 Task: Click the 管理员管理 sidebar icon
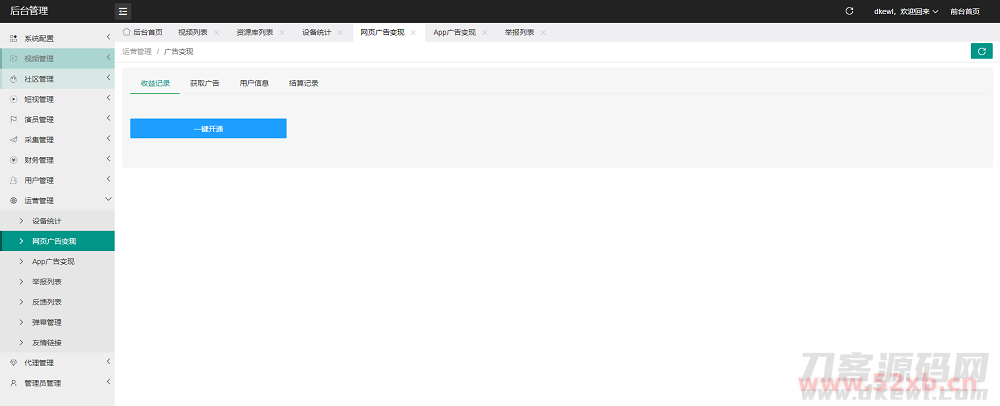13,383
